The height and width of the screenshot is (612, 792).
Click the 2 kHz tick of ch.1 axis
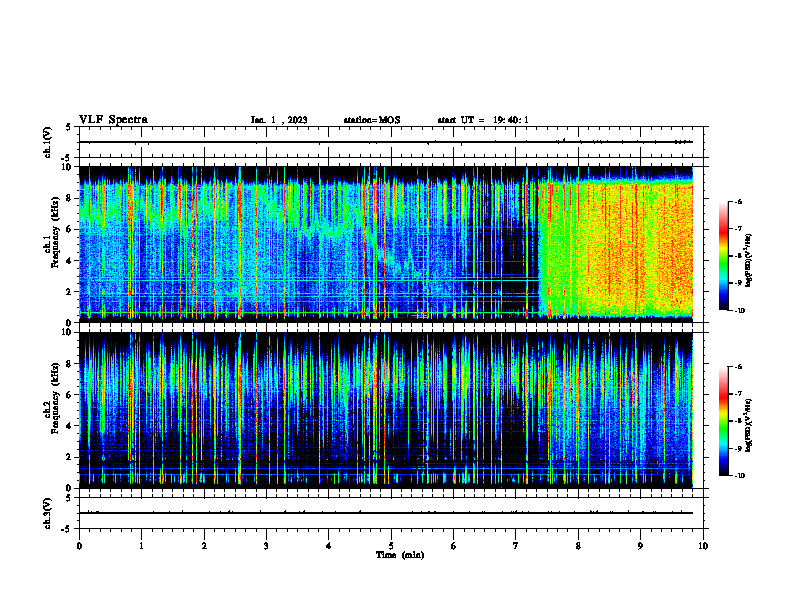(x=70, y=292)
